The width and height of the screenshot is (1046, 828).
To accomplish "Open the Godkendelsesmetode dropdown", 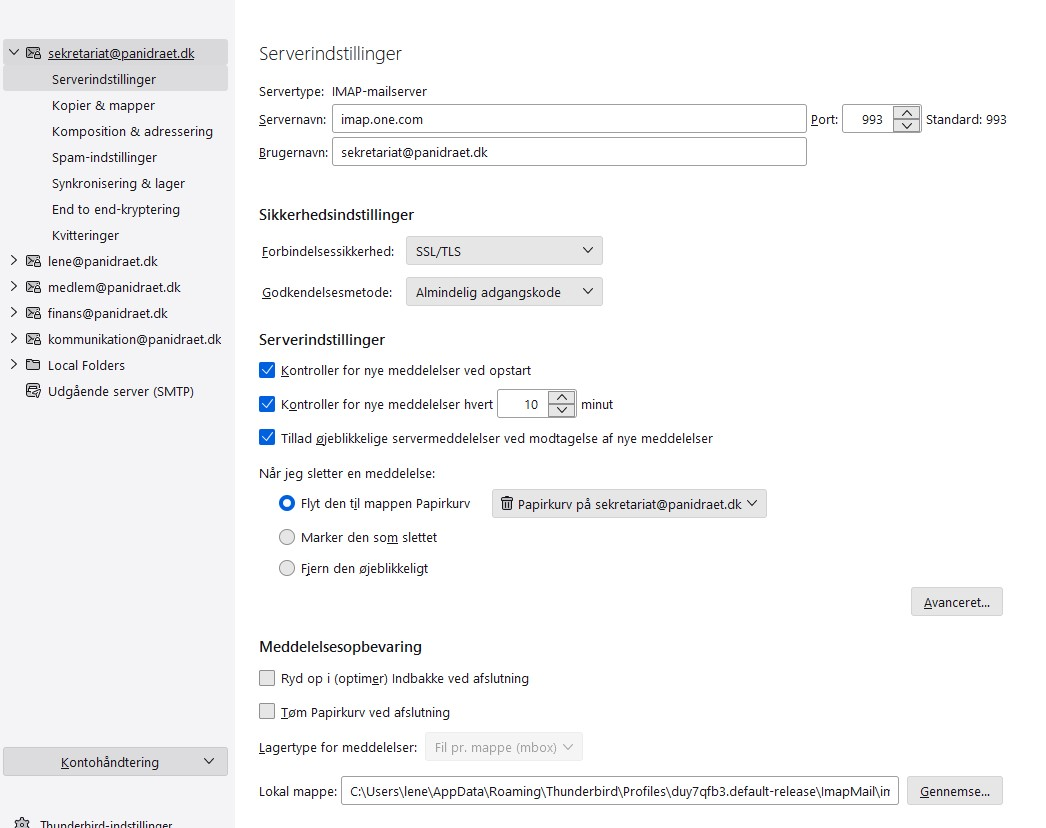I will click(504, 292).
